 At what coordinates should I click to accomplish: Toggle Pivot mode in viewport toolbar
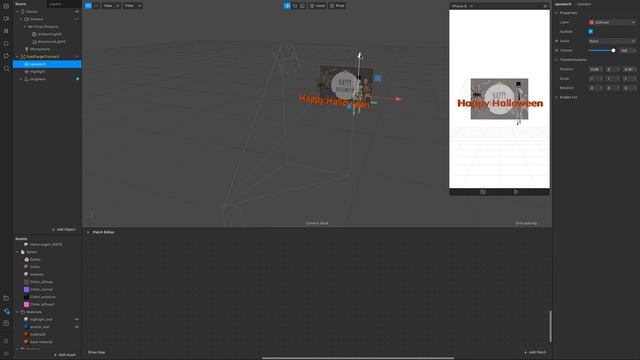click(x=337, y=6)
